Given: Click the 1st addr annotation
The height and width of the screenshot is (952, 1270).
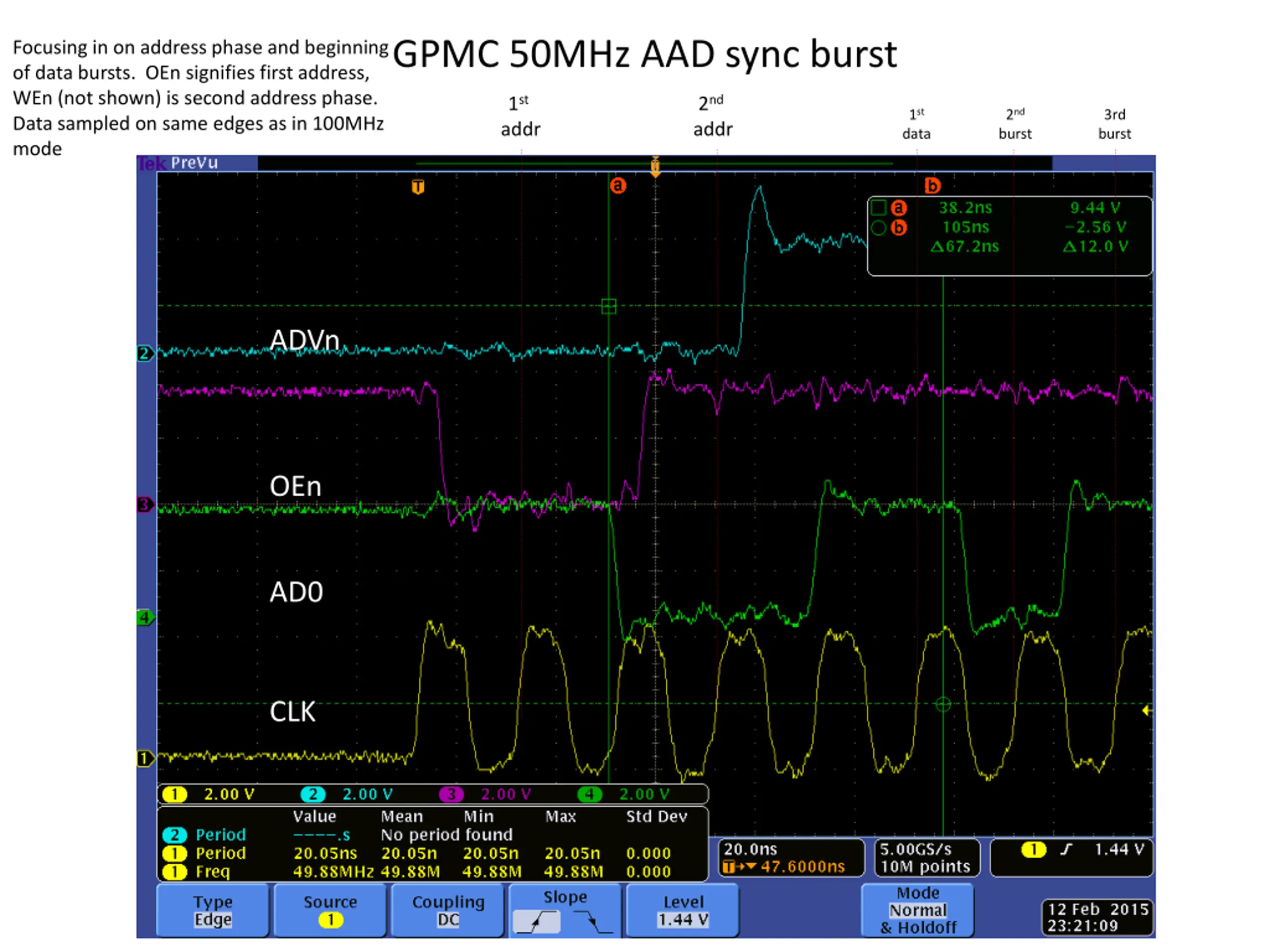Looking at the screenshot, I should (x=520, y=117).
